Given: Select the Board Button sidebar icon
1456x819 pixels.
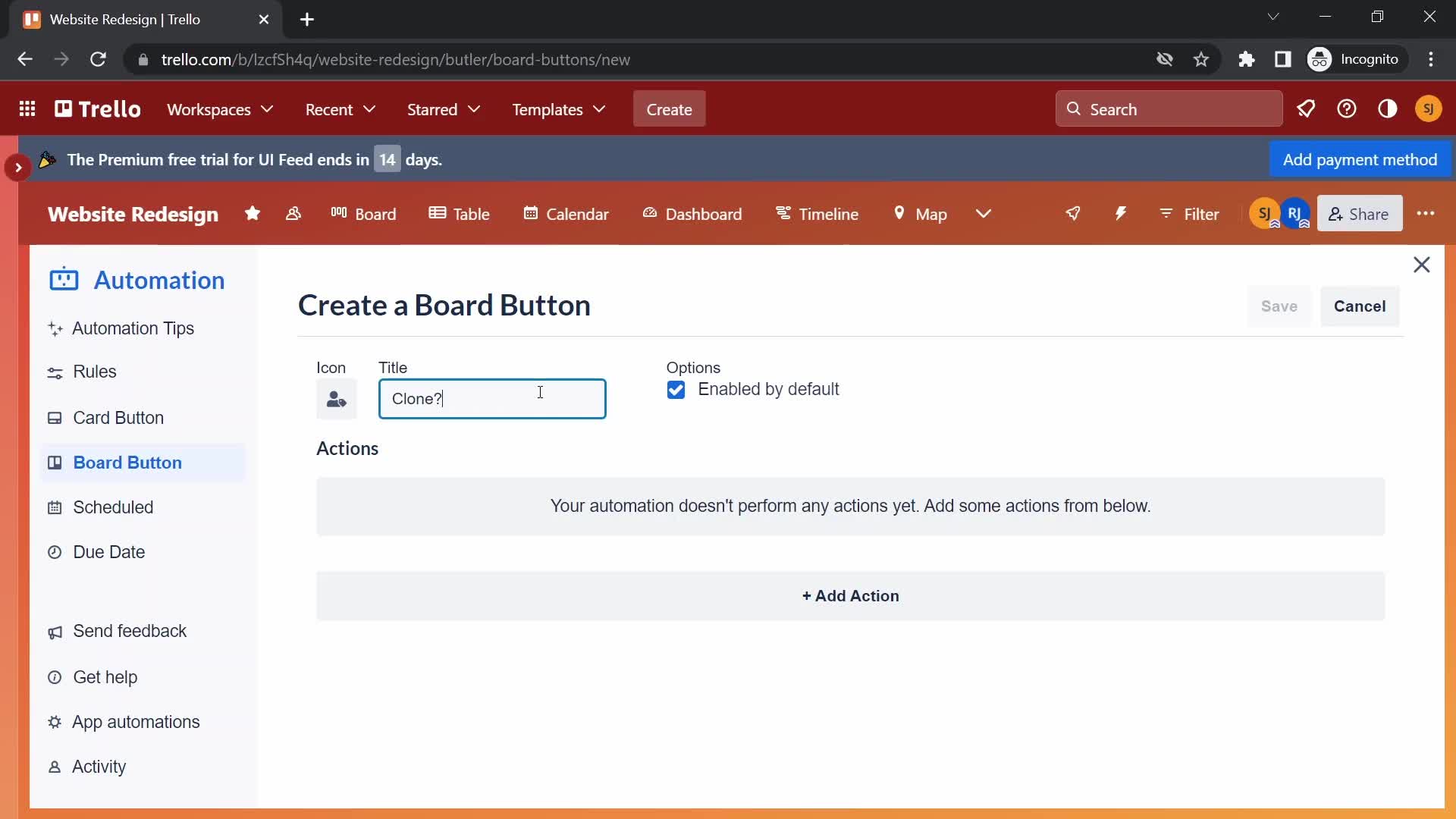Looking at the screenshot, I should coord(54,462).
